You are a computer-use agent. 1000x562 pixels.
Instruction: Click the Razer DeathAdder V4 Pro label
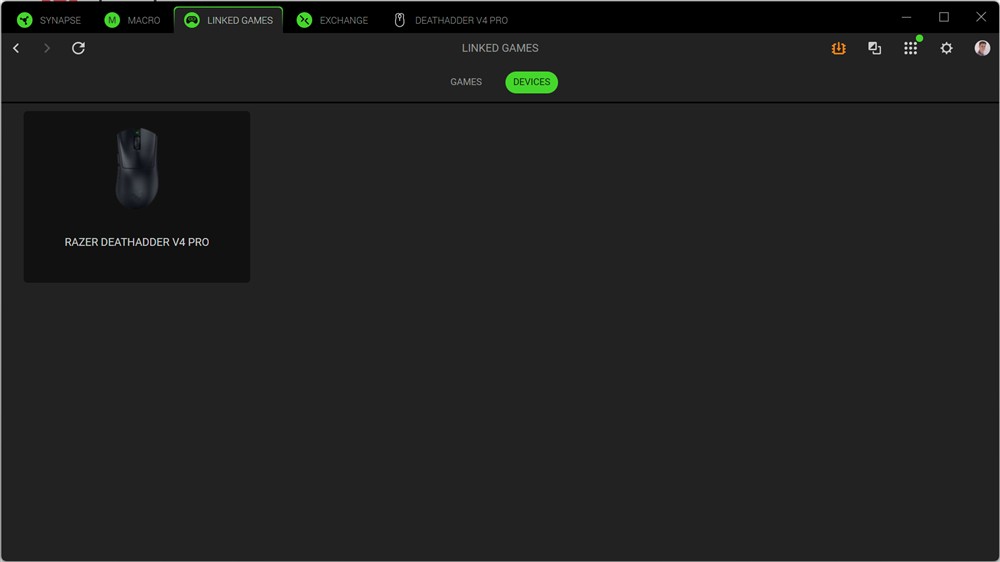coord(137,242)
